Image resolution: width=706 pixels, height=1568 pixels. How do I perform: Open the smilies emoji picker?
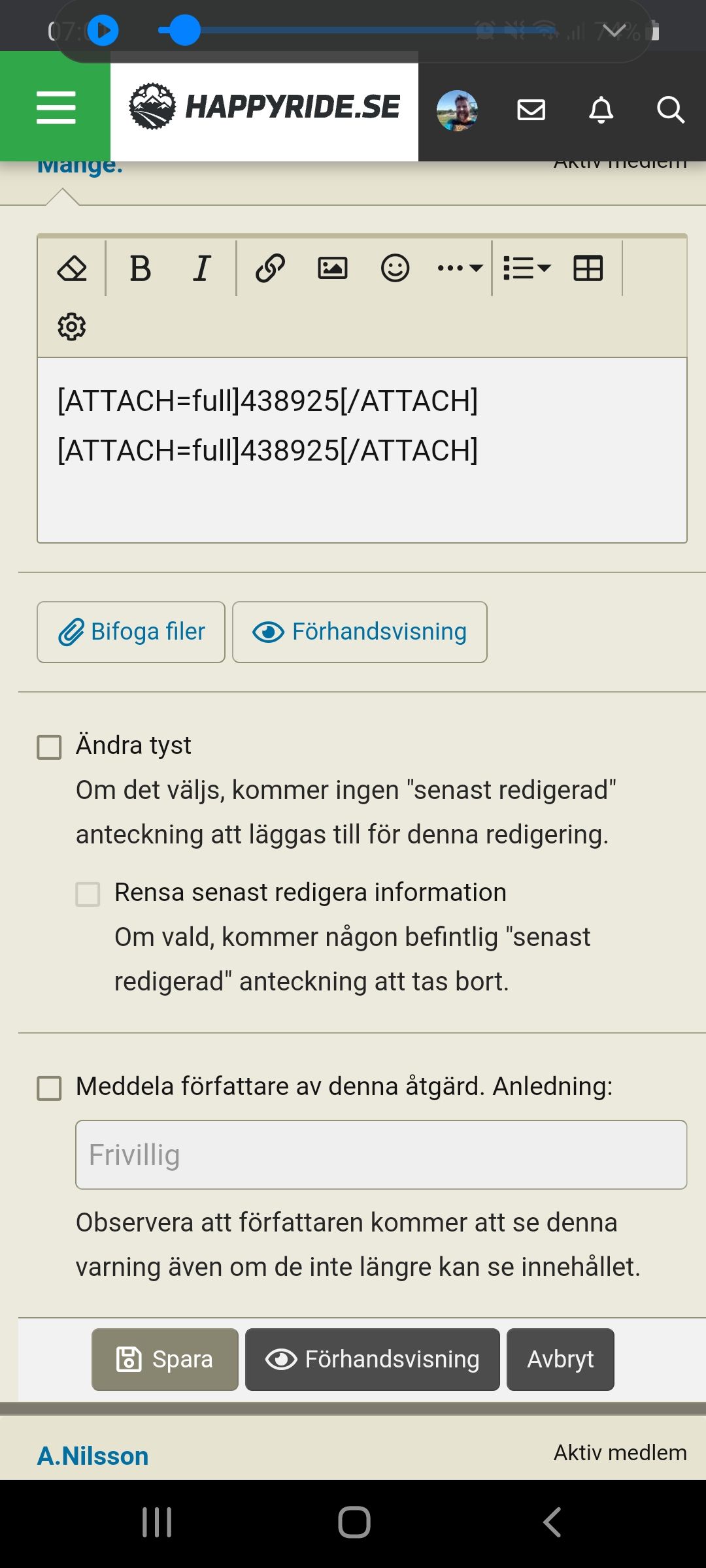pos(395,269)
